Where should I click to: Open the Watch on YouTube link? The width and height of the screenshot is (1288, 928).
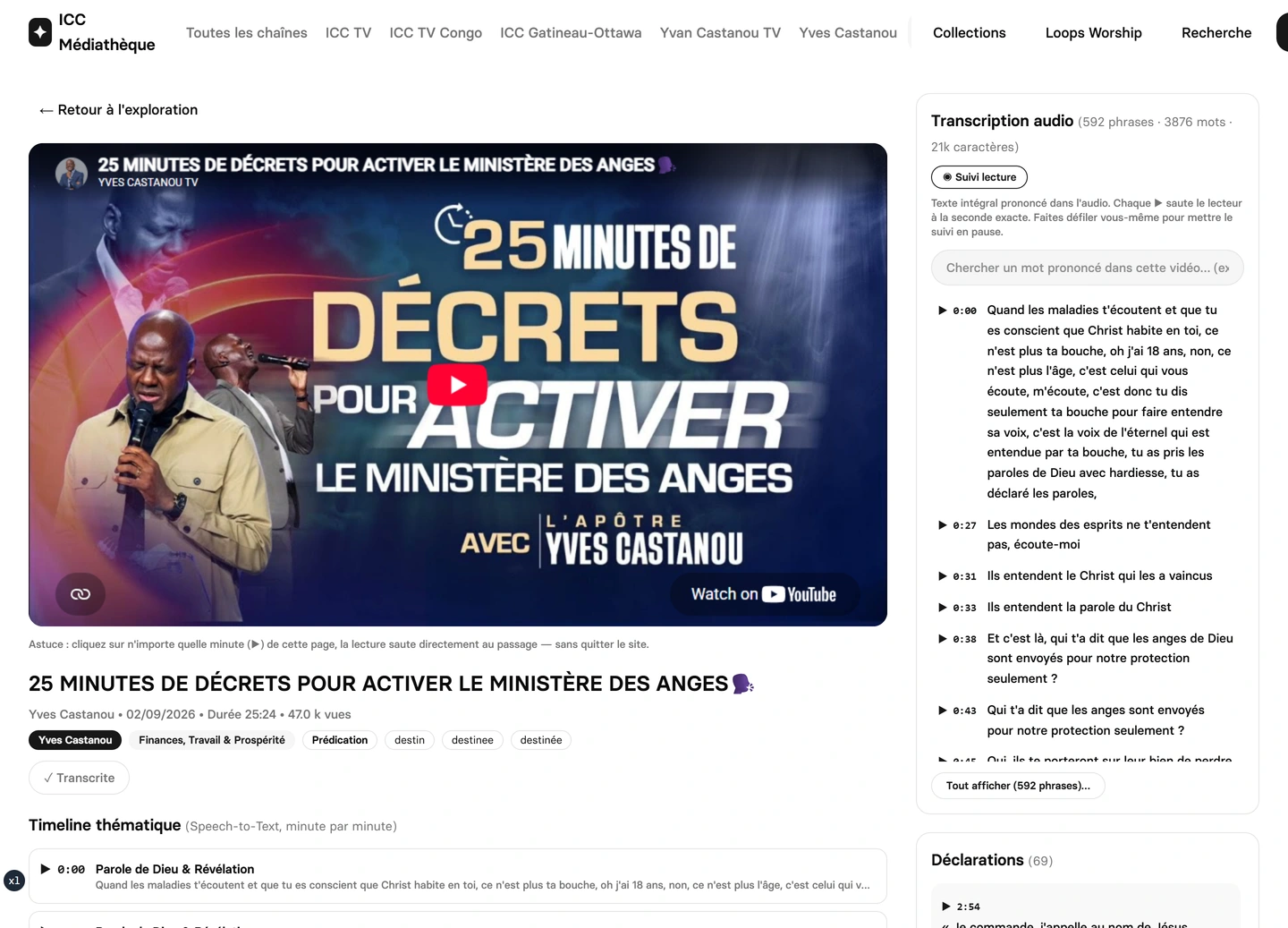764,594
